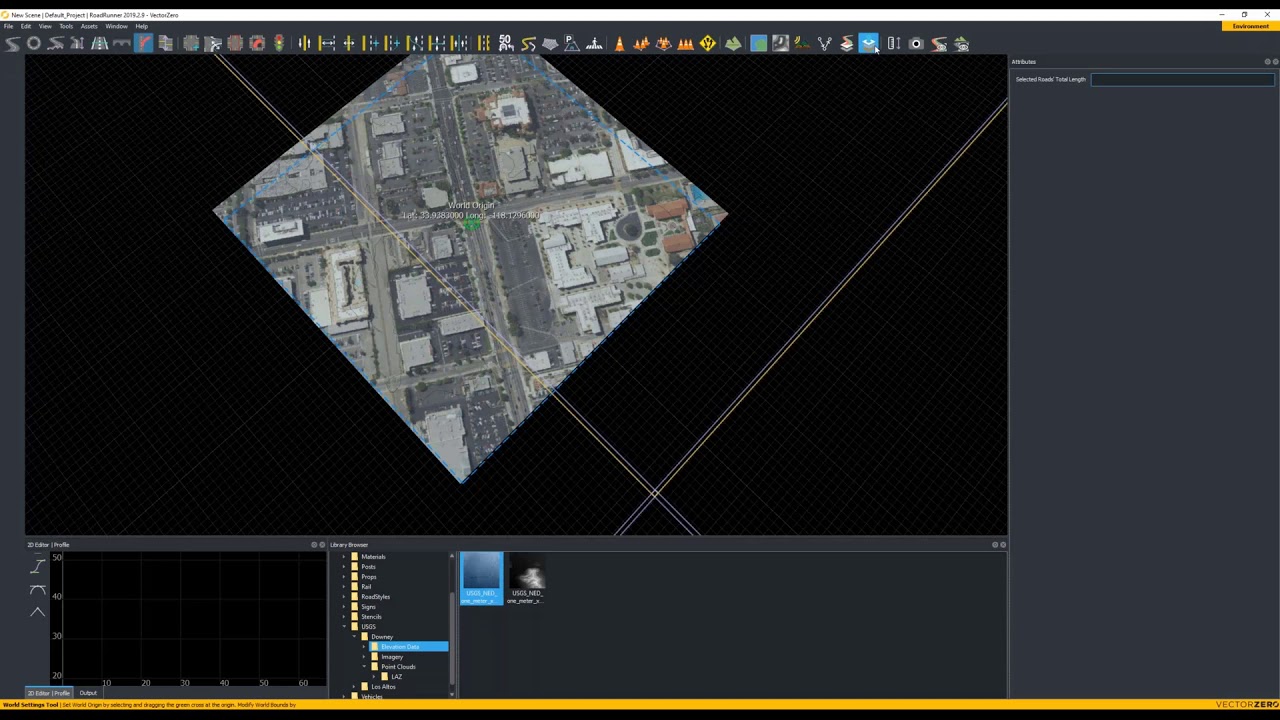
Task: Select the peak corner profile tool
Action: (x=37, y=612)
